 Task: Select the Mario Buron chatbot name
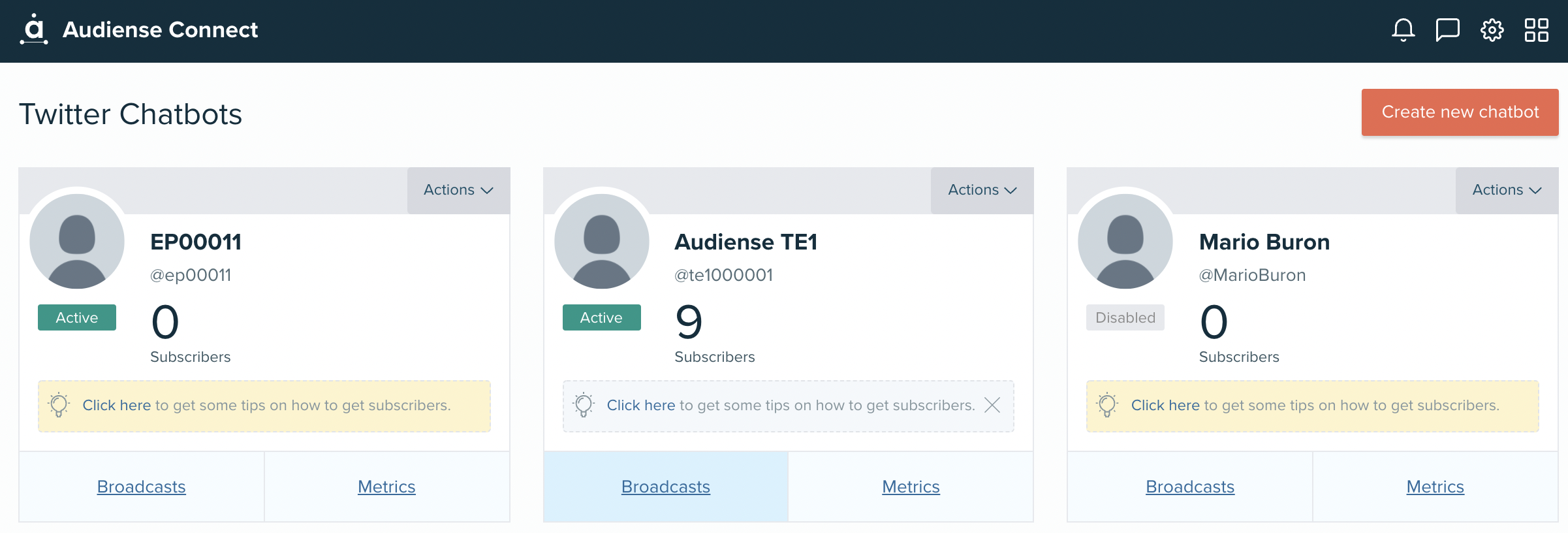pyautogui.click(x=1264, y=242)
